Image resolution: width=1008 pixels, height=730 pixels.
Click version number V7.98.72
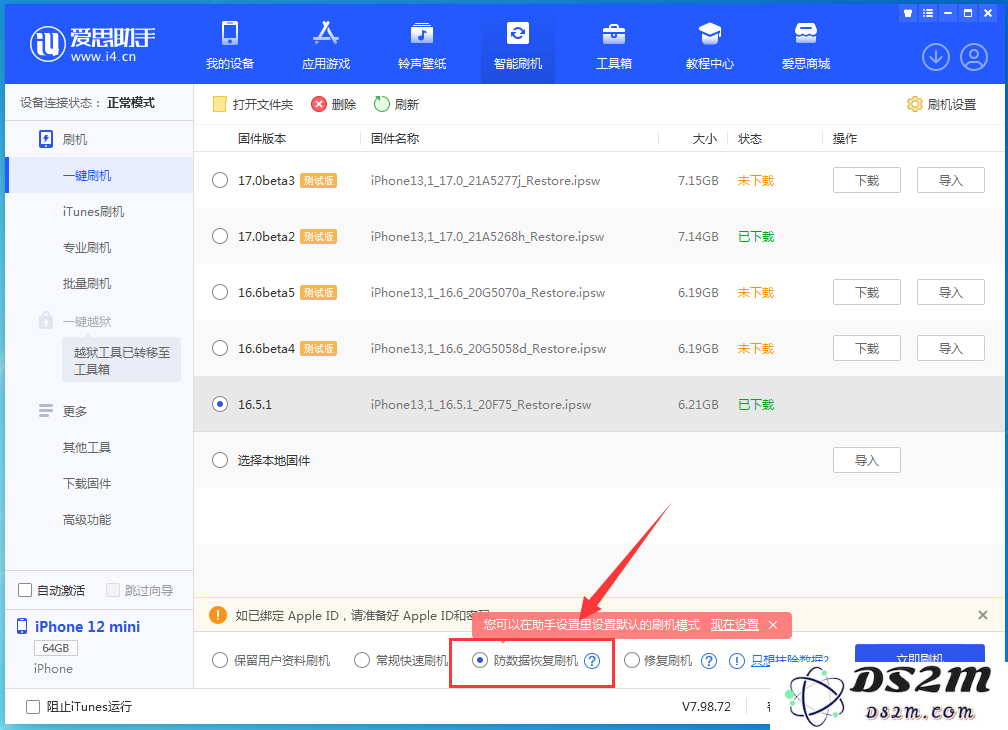[706, 706]
